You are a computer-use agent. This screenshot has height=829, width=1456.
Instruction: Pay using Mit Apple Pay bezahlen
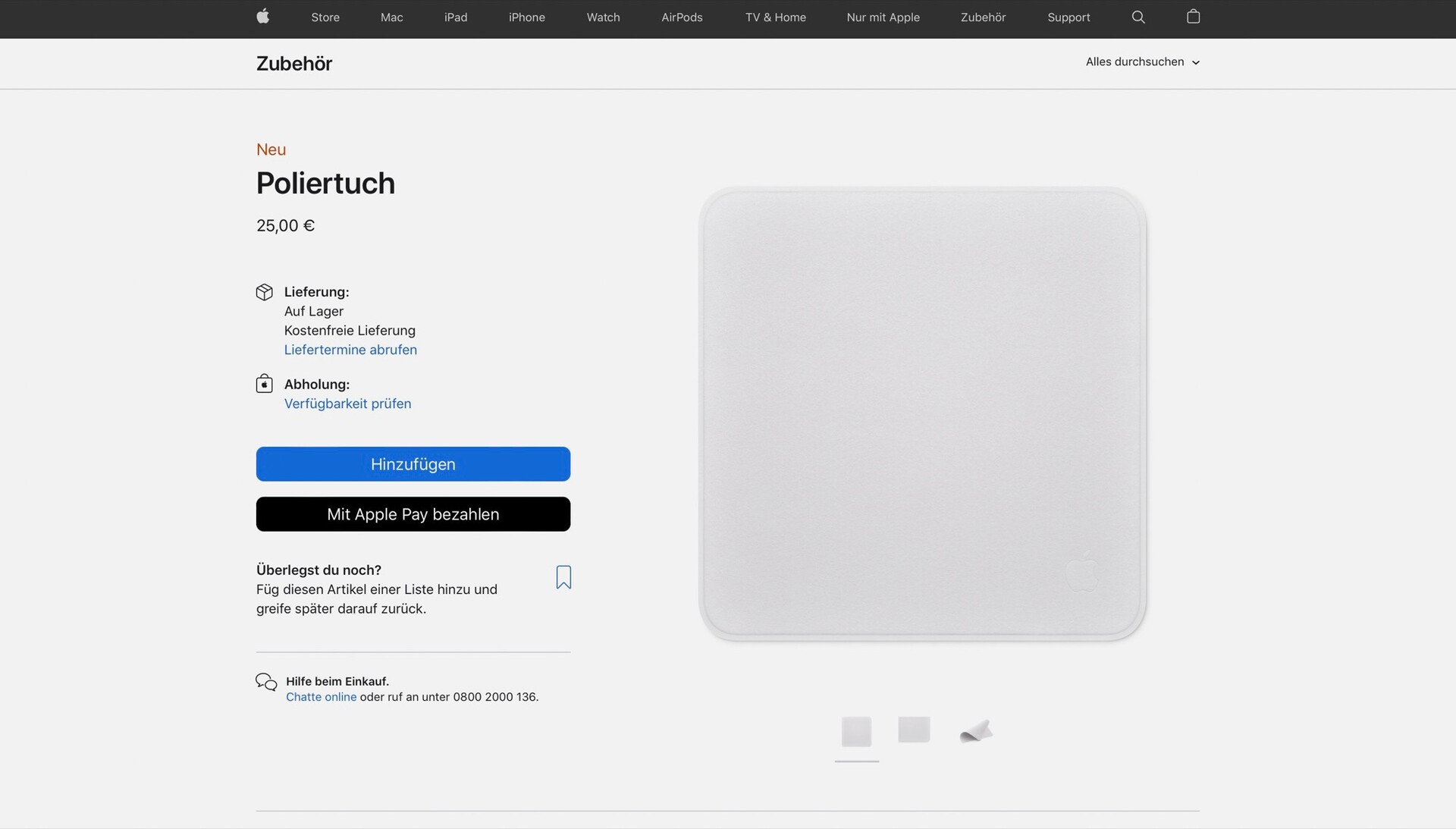[x=413, y=514]
